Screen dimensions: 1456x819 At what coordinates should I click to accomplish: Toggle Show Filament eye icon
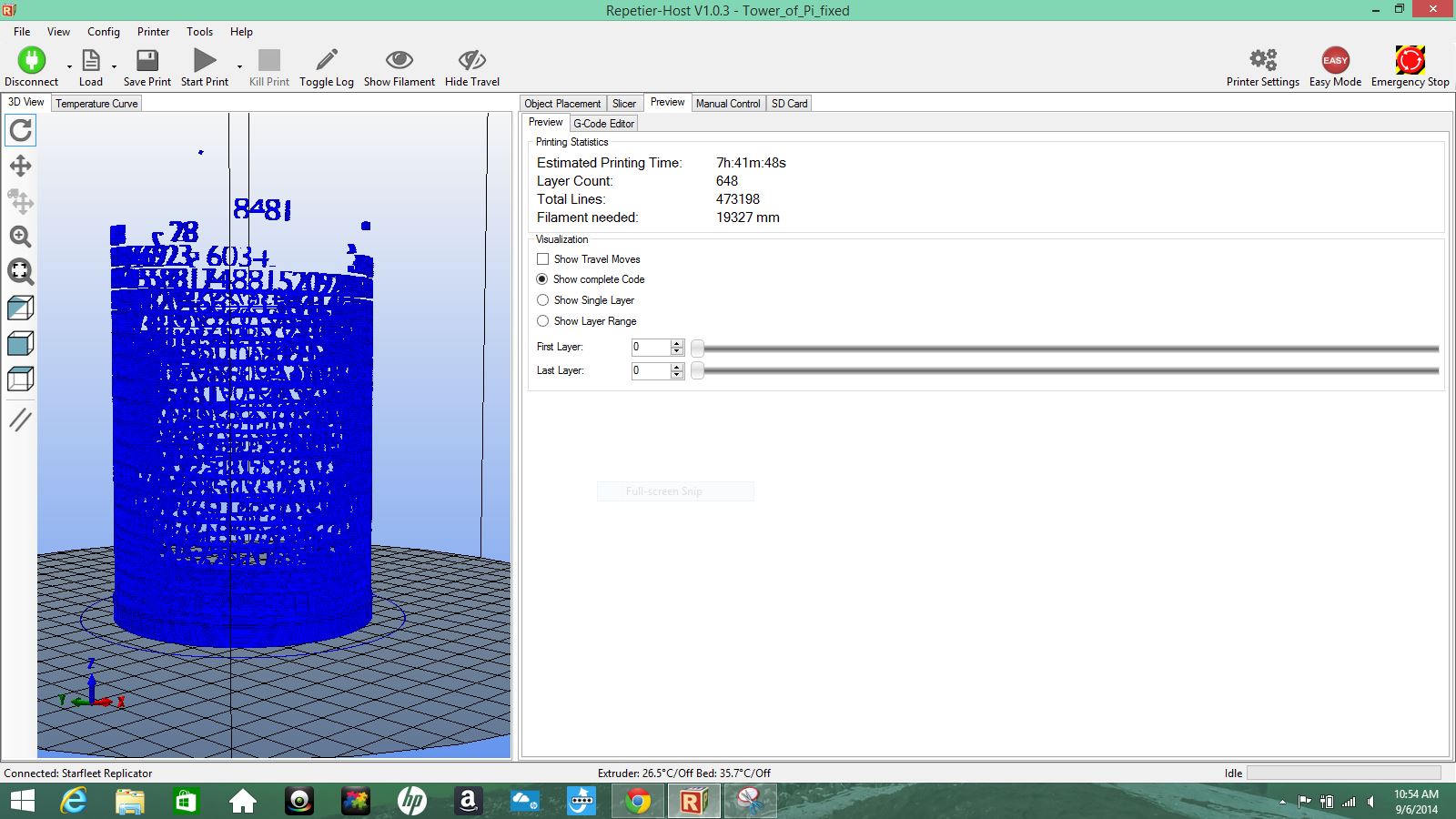tap(399, 61)
